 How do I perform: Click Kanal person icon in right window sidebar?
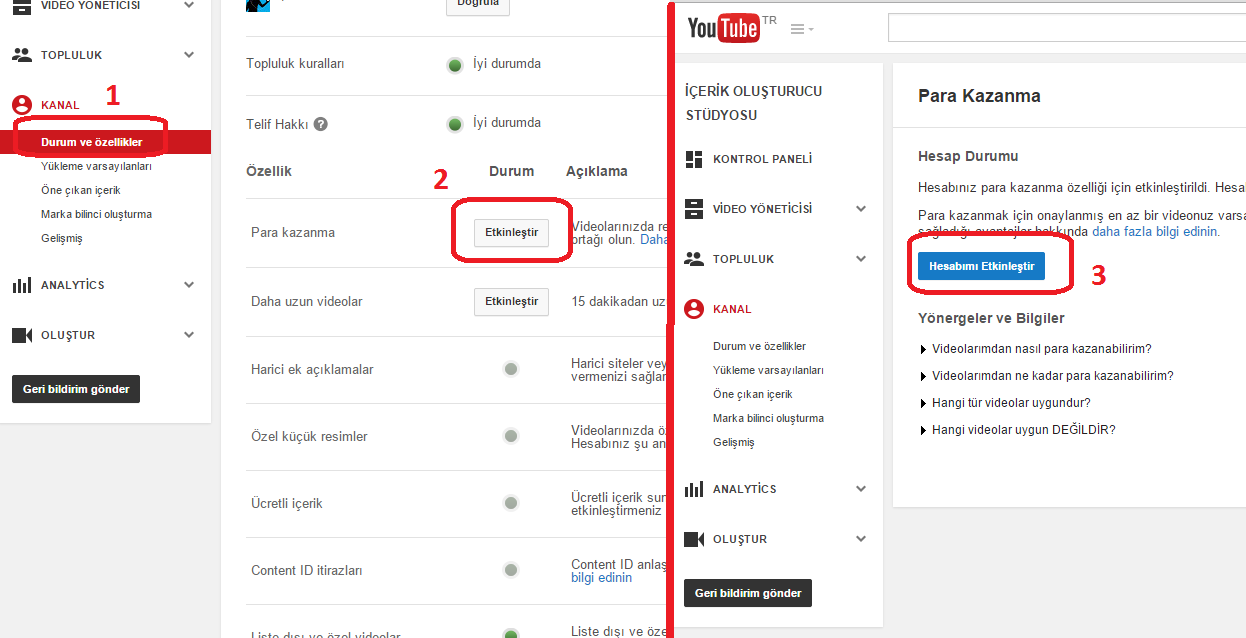694,309
